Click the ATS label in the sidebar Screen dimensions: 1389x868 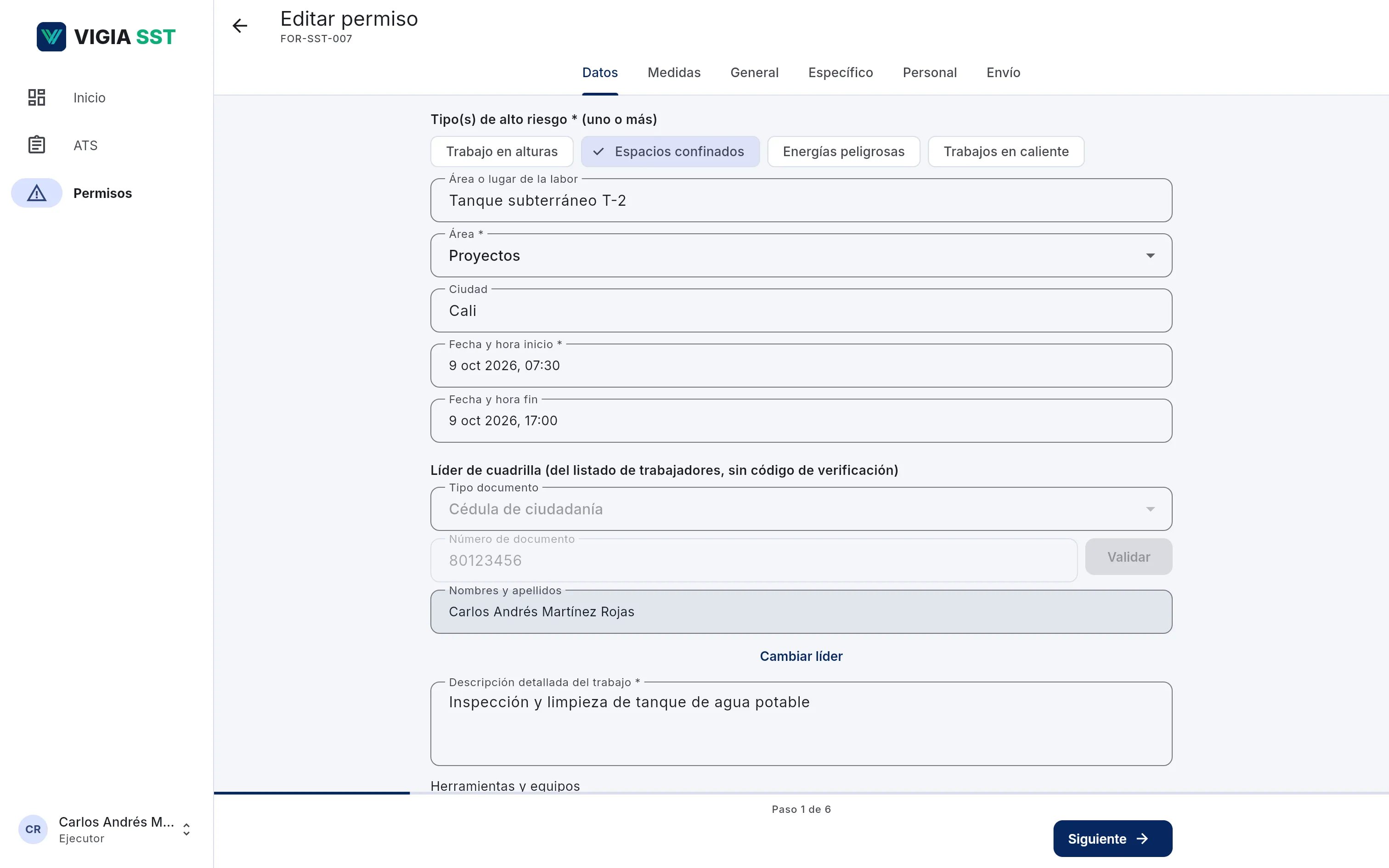[x=85, y=145]
